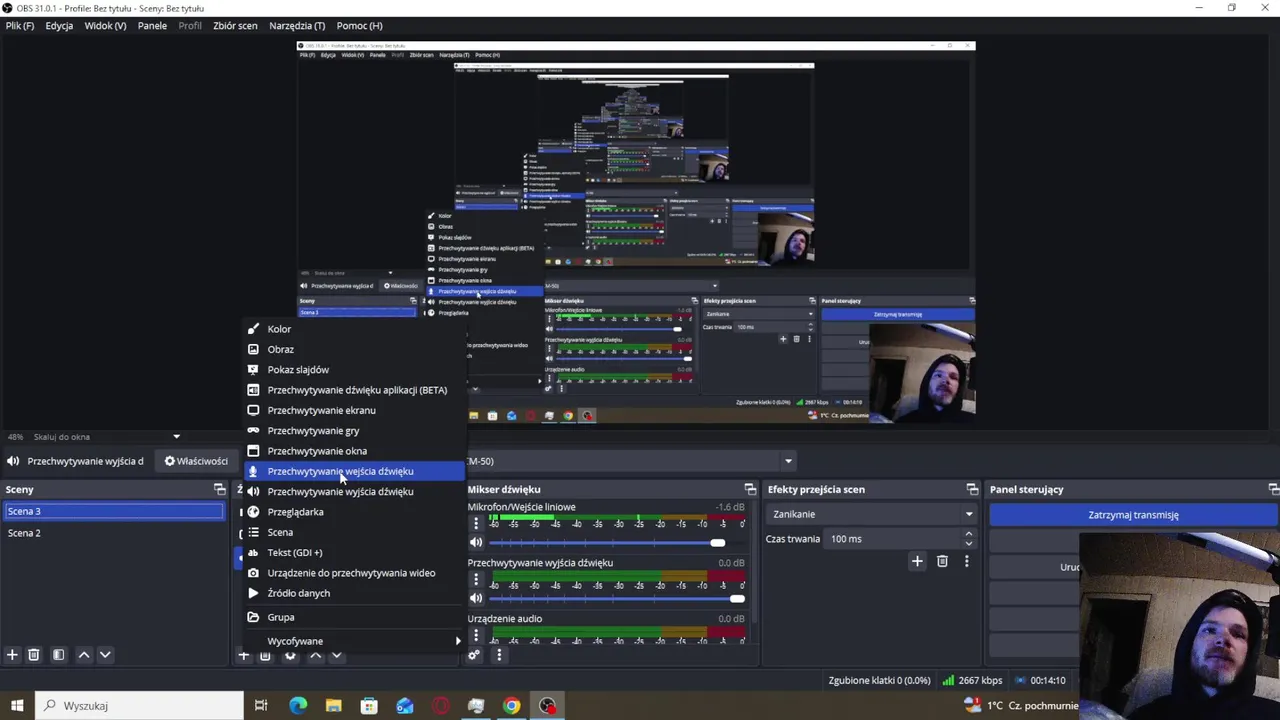The image size is (1280, 720).
Task: Choose Przechwytywanie okna from the menu
Action: tap(356, 451)
